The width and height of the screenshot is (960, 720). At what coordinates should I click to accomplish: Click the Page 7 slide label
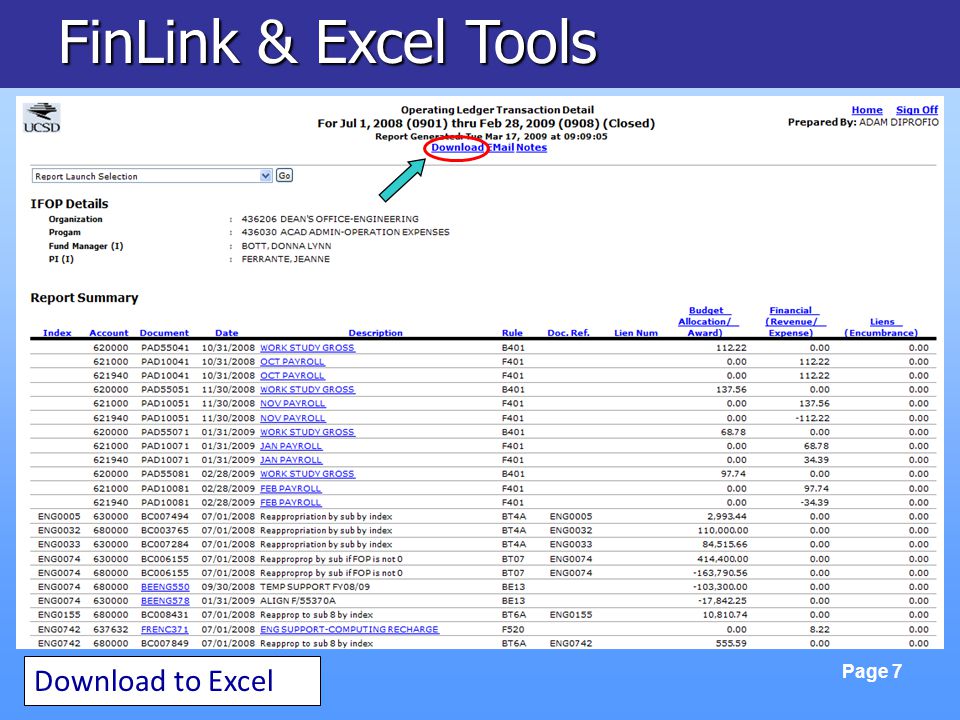pyautogui.click(x=872, y=672)
